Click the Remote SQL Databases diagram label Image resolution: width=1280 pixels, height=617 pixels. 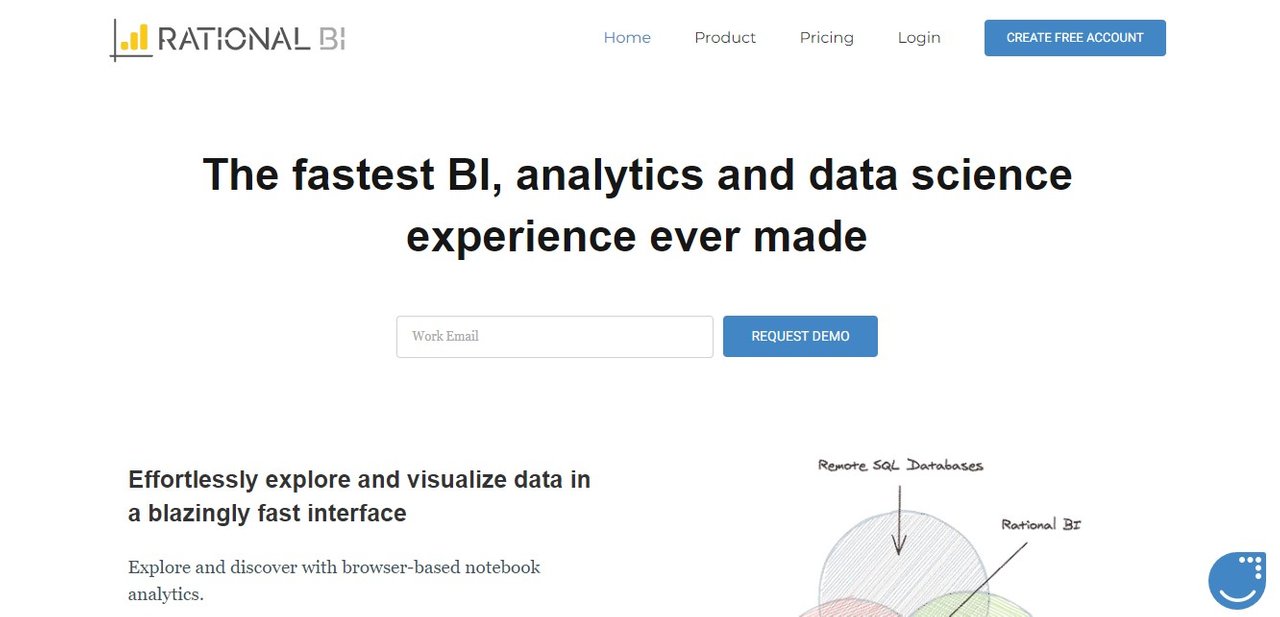[x=900, y=465]
